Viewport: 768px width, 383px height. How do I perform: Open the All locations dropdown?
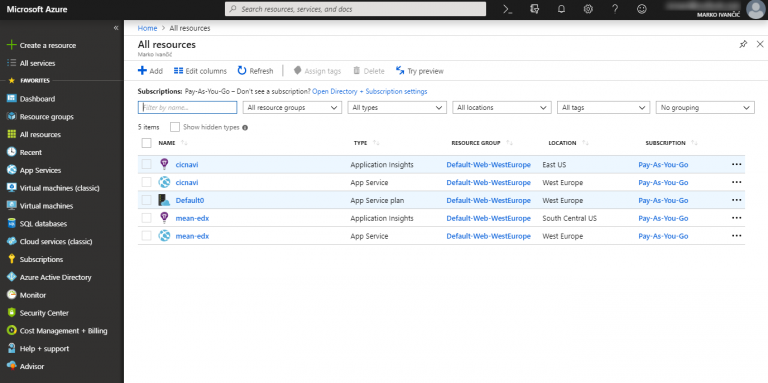point(502,108)
